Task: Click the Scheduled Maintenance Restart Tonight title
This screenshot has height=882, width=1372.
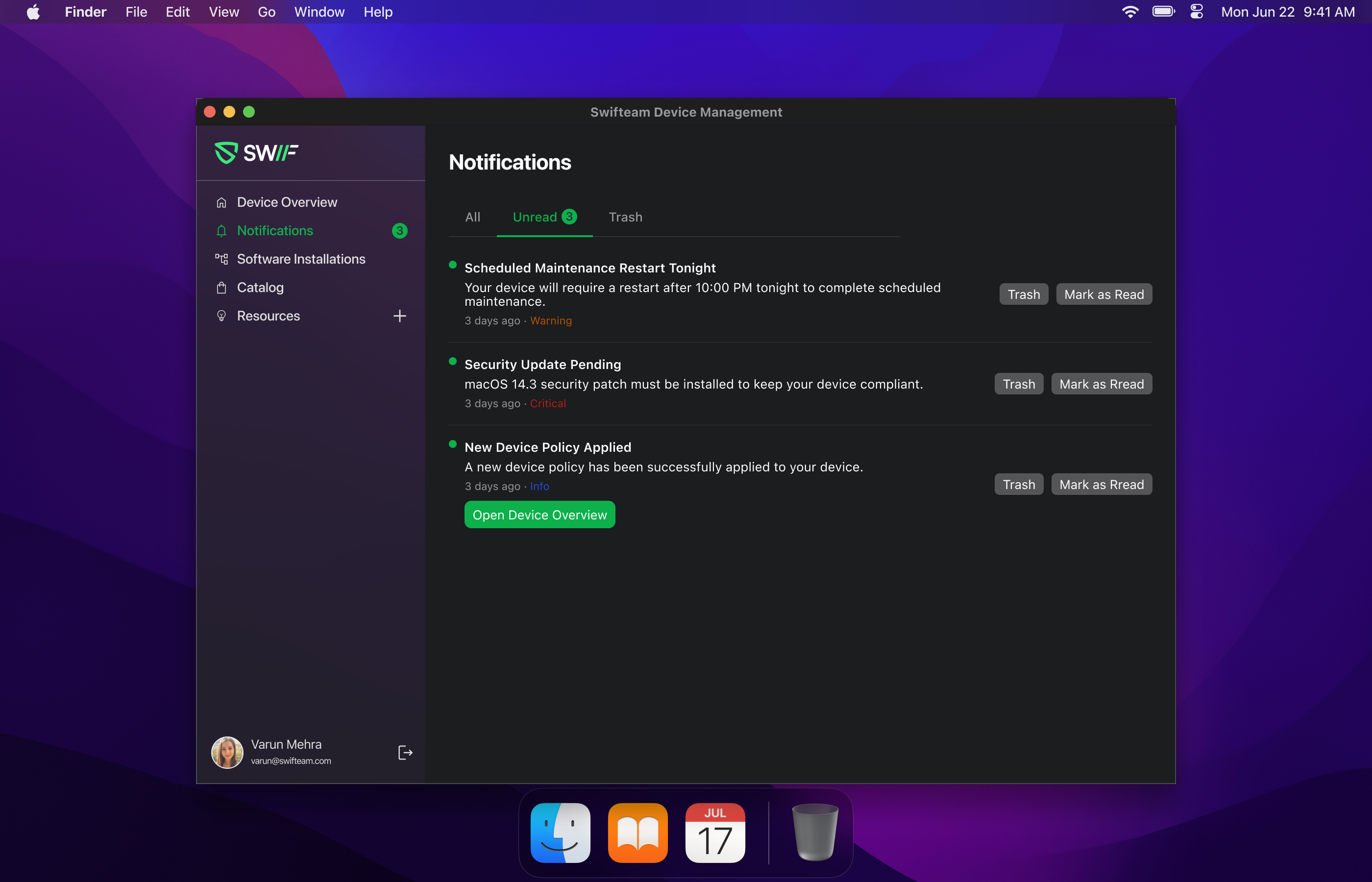Action: (x=590, y=268)
